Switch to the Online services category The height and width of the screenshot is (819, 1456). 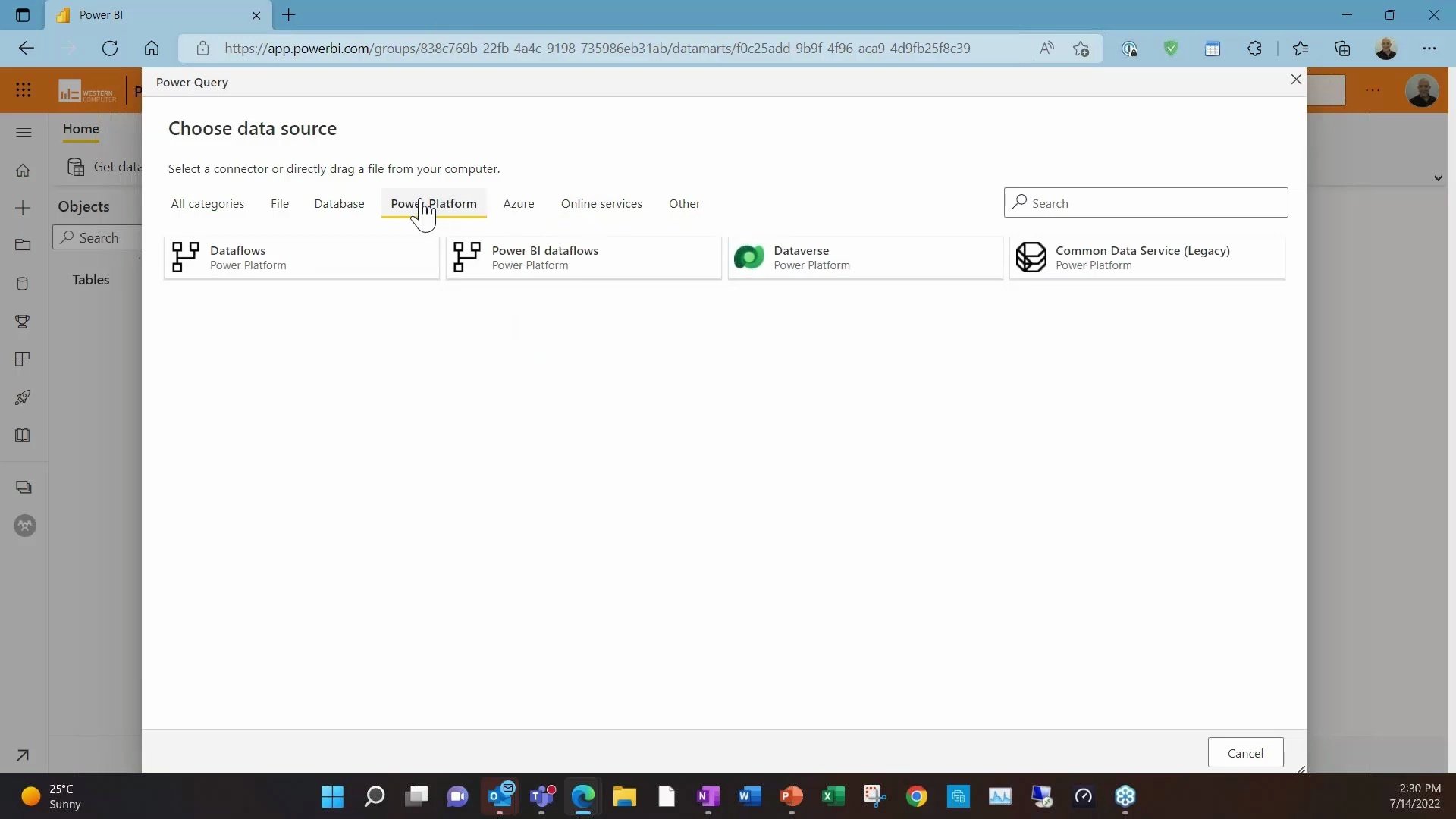(601, 203)
